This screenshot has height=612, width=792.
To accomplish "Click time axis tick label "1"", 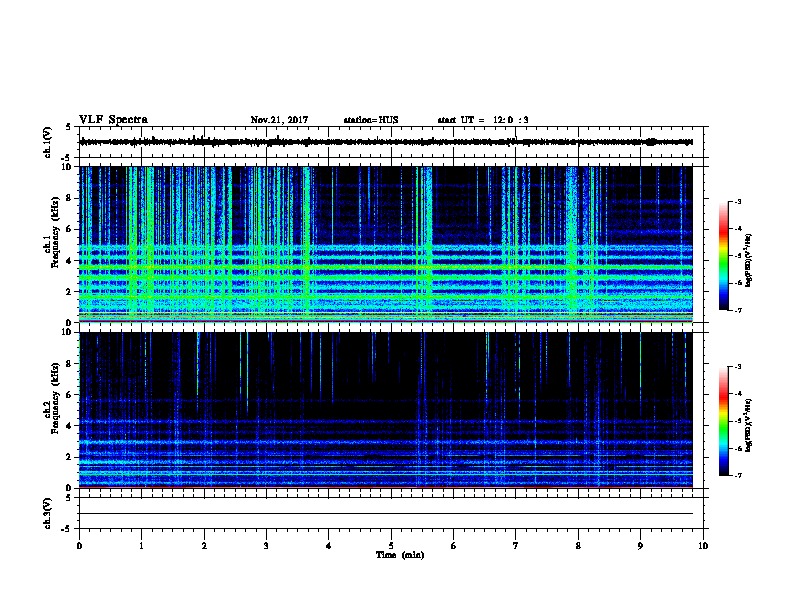I will click(141, 545).
